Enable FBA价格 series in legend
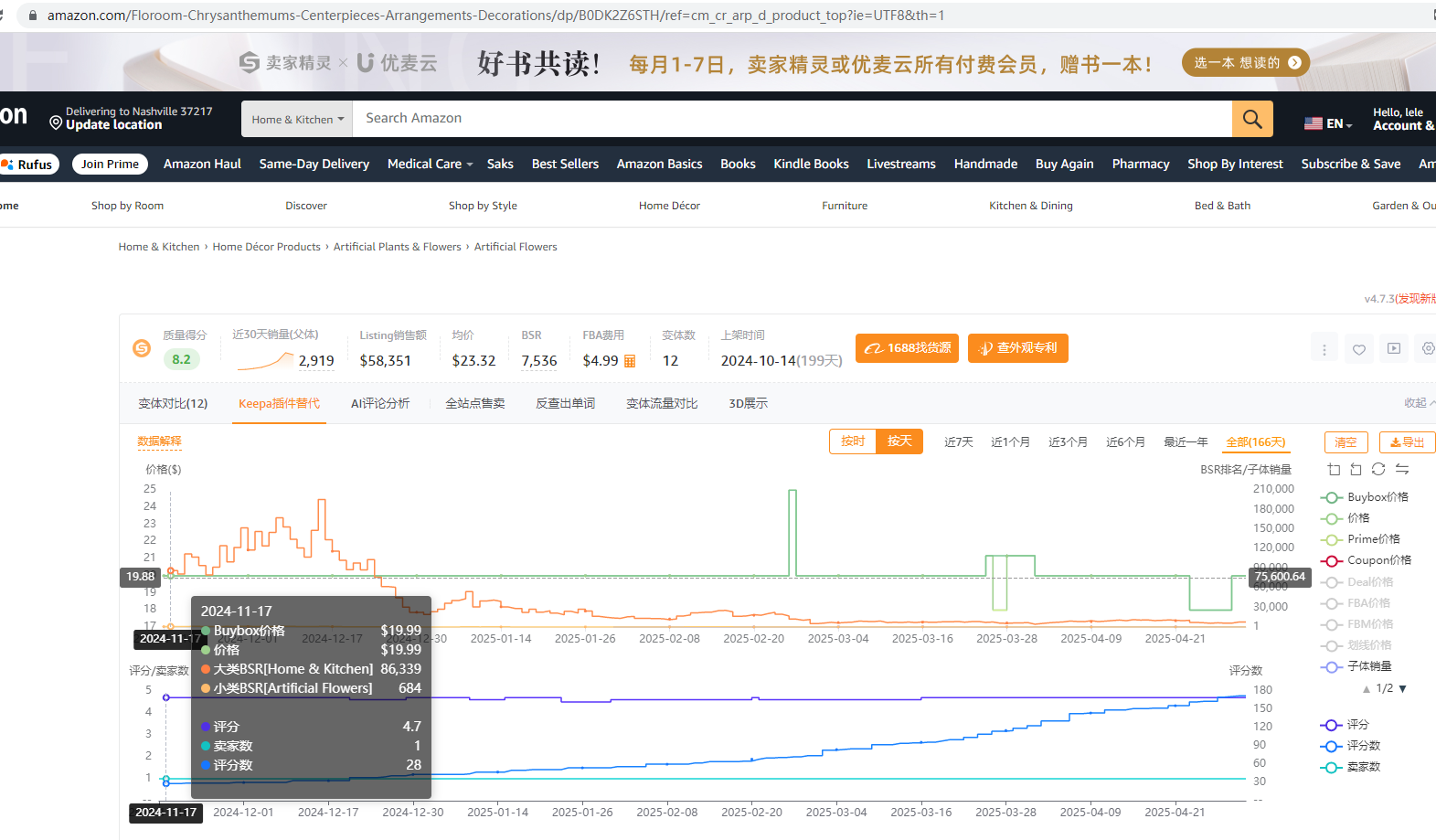This screenshot has height=840, width=1436. (x=1356, y=603)
